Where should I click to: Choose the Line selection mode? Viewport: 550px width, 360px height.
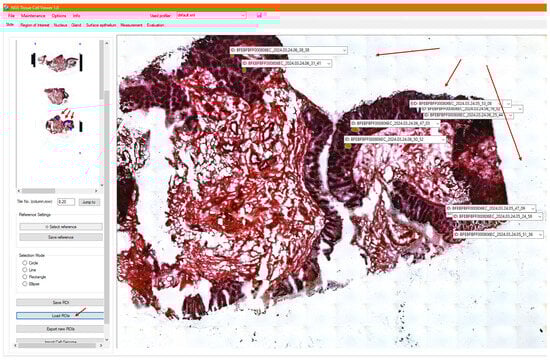25,269
